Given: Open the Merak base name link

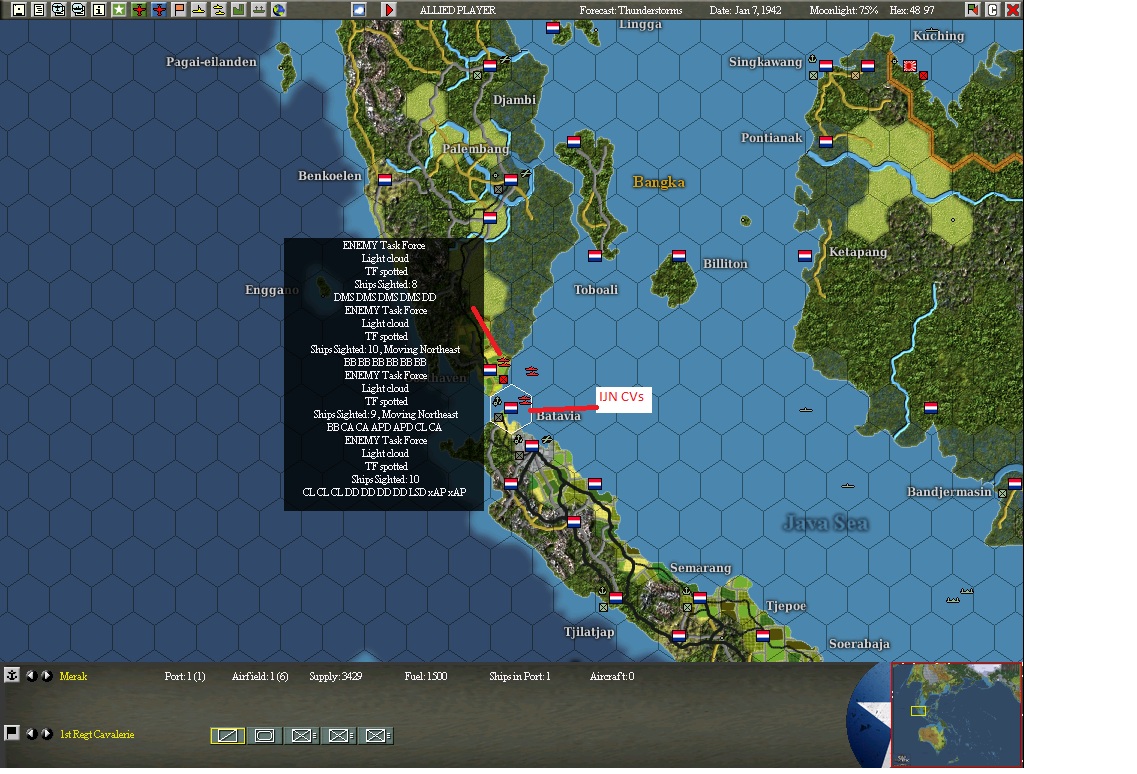Looking at the screenshot, I should pyautogui.click(x=73, y=676).
